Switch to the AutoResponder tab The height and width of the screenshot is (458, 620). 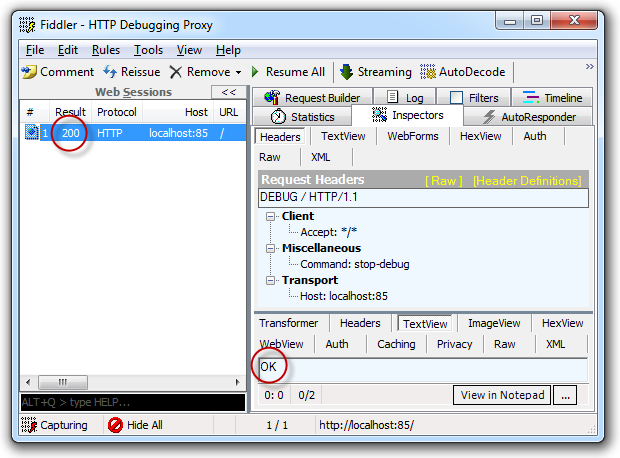[528, 117]
